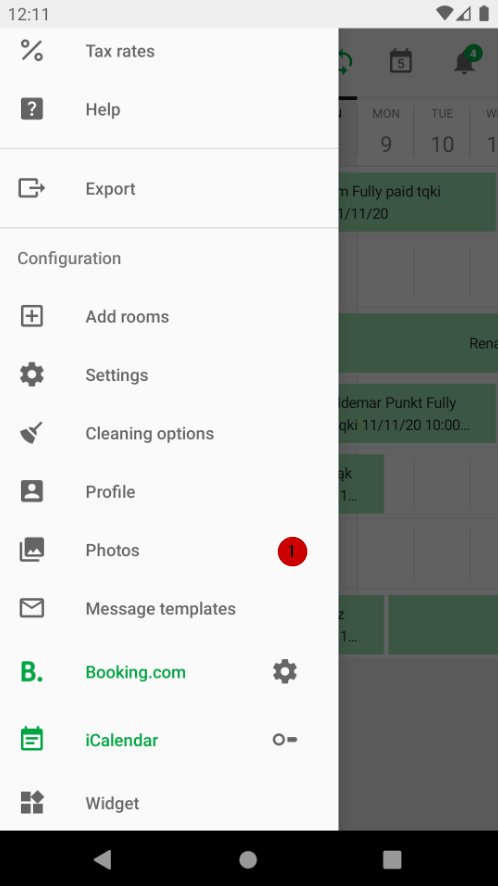Open Booking.com gear configuration

tap(285, 672)
